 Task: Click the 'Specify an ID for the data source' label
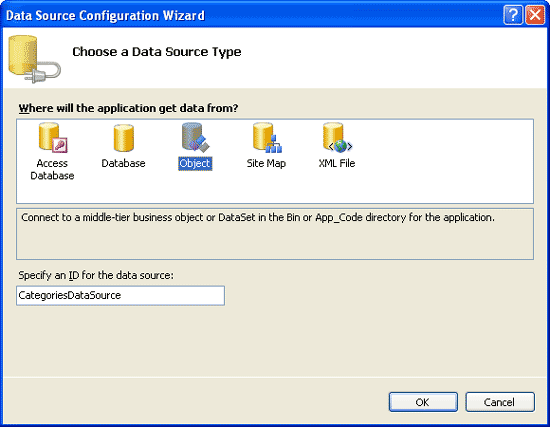(96, 275)
